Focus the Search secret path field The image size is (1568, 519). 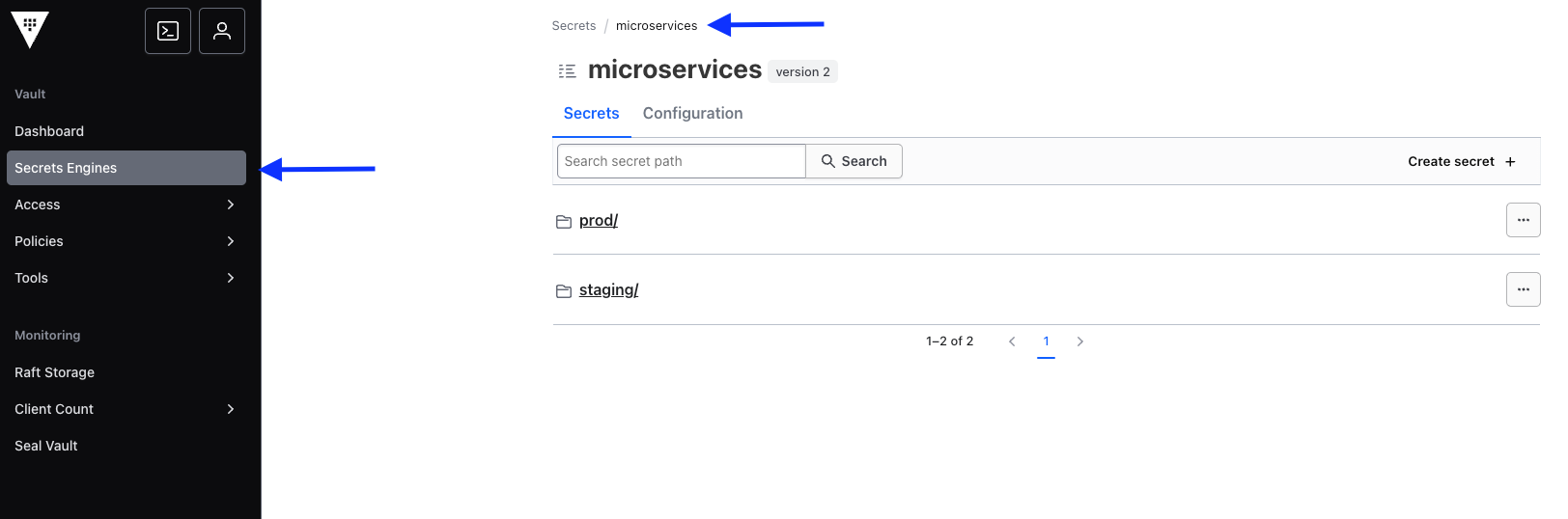(681, 161)
